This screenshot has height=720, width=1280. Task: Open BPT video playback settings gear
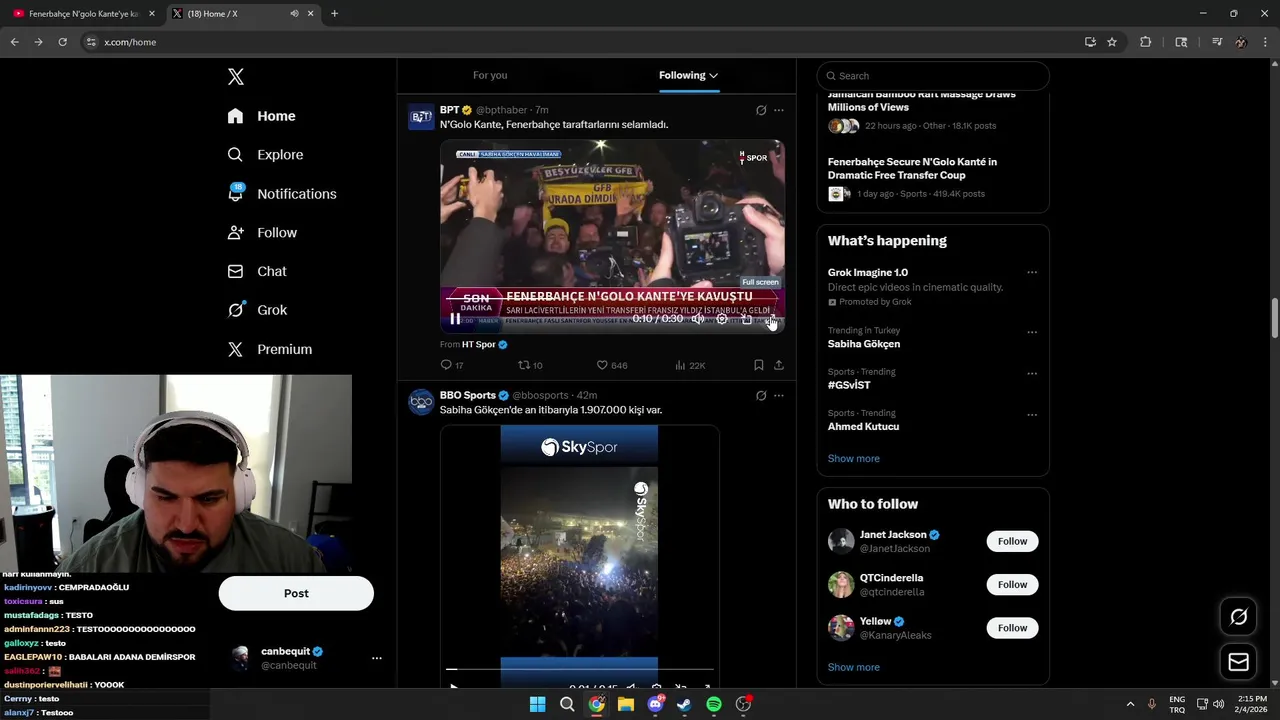[722, 319]
